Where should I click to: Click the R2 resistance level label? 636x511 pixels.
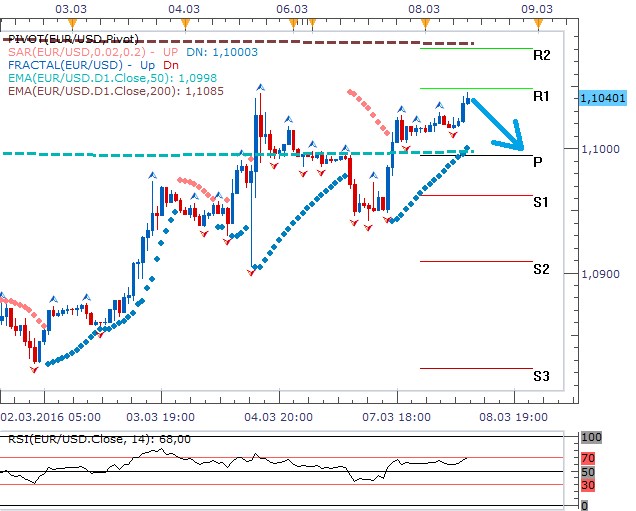coord(541,55)
